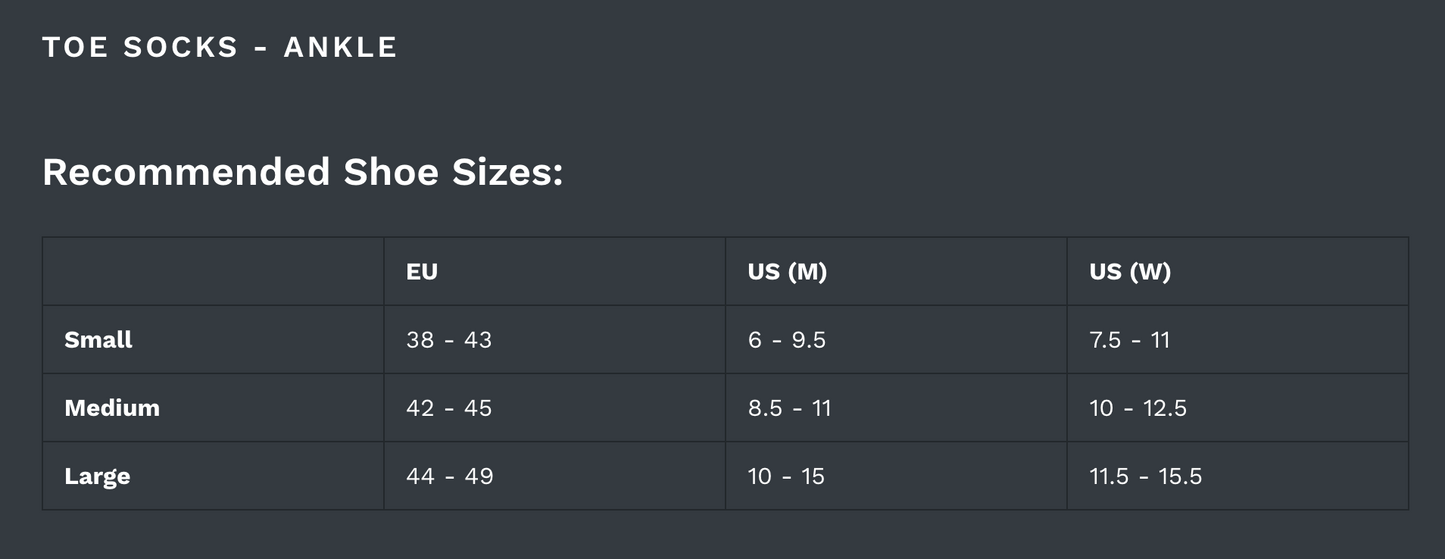Click the 6 - 9.5 men's size cell
This screenshot has height=559, width=1445.
(x=787, y=340)
